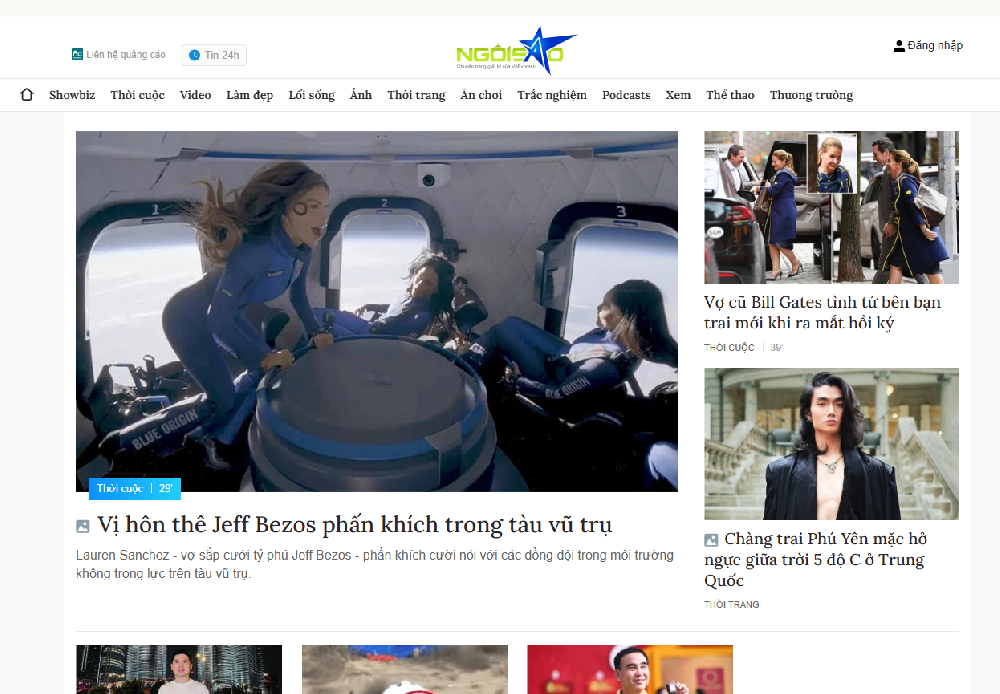Open the Thể thao section
The image size is (1000, 694).
[730, 95]
